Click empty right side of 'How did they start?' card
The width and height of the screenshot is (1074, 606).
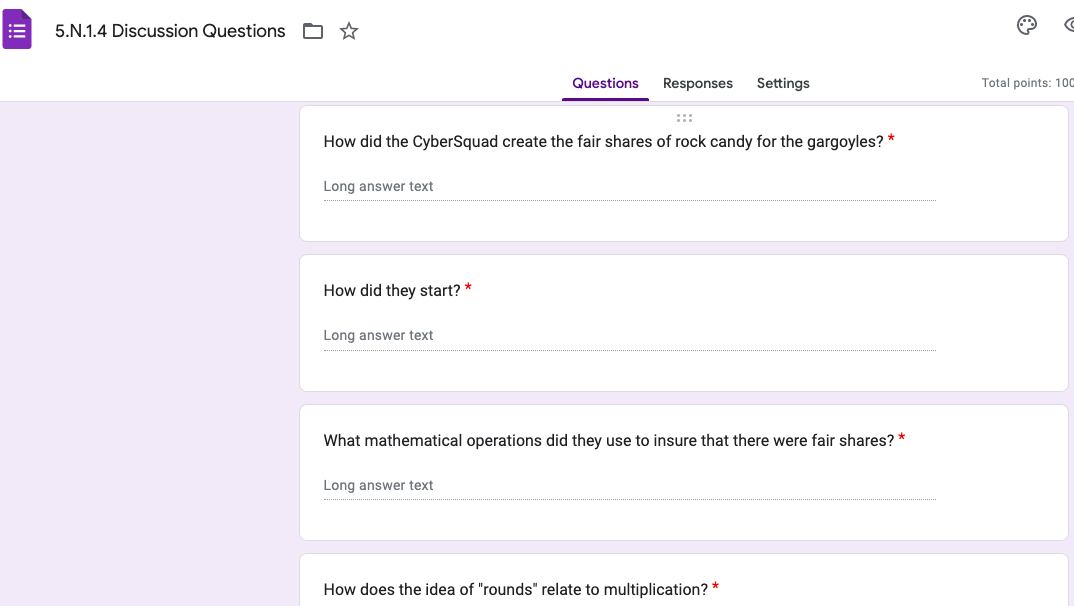click(x=1000, y=322)
